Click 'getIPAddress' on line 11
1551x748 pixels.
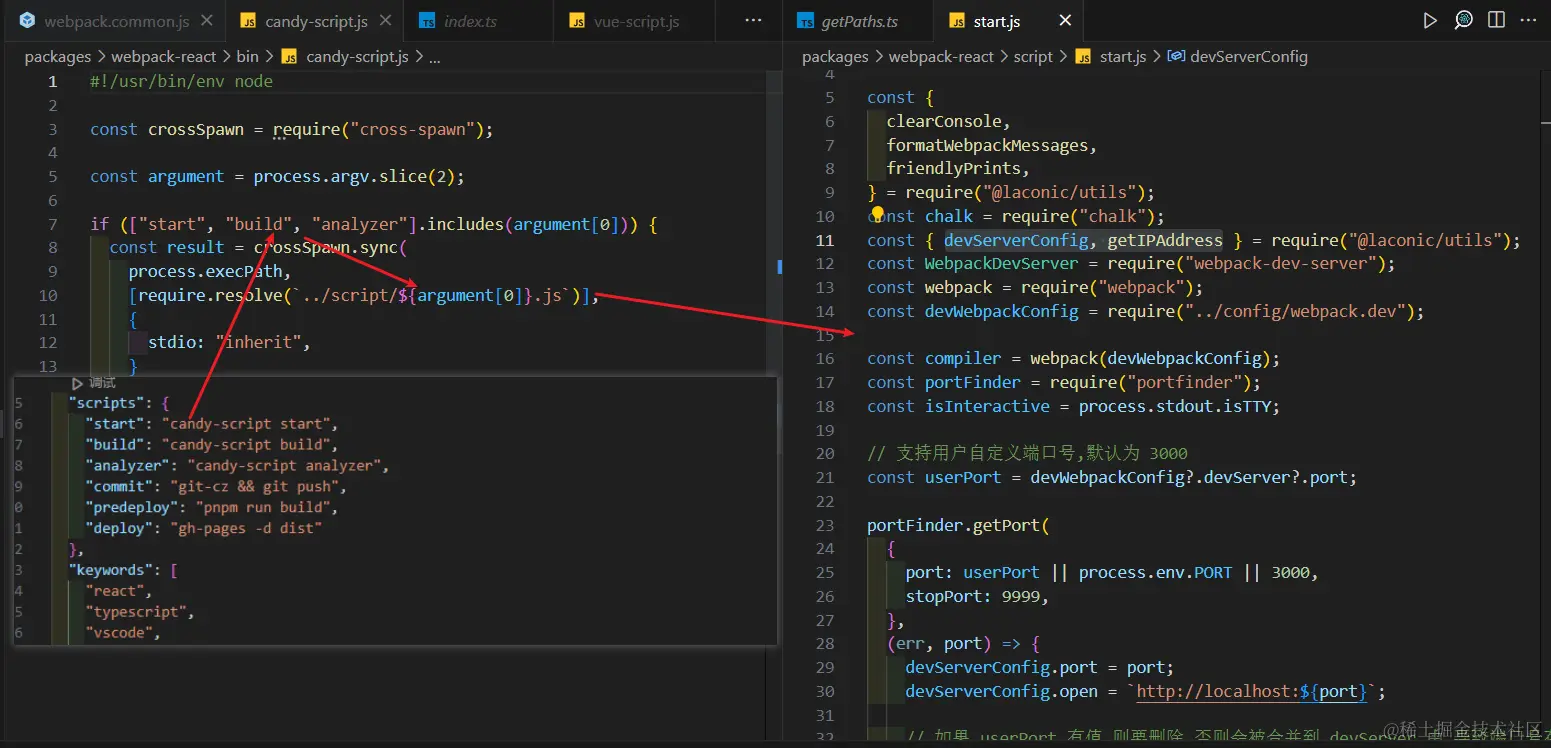1165,240
